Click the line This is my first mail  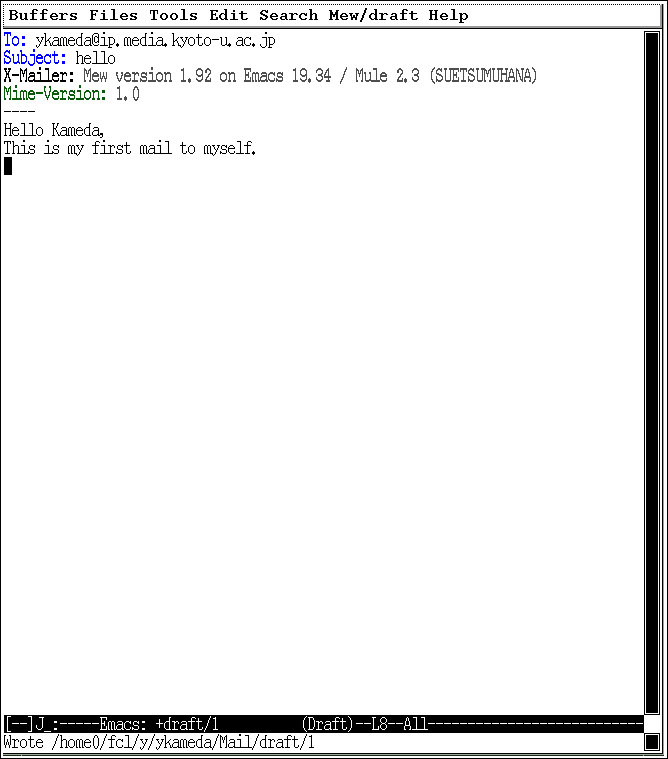pos(130,148)
